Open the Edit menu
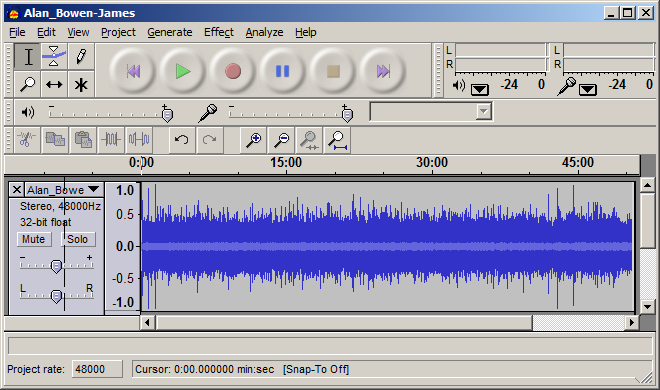 pos(46,32)
